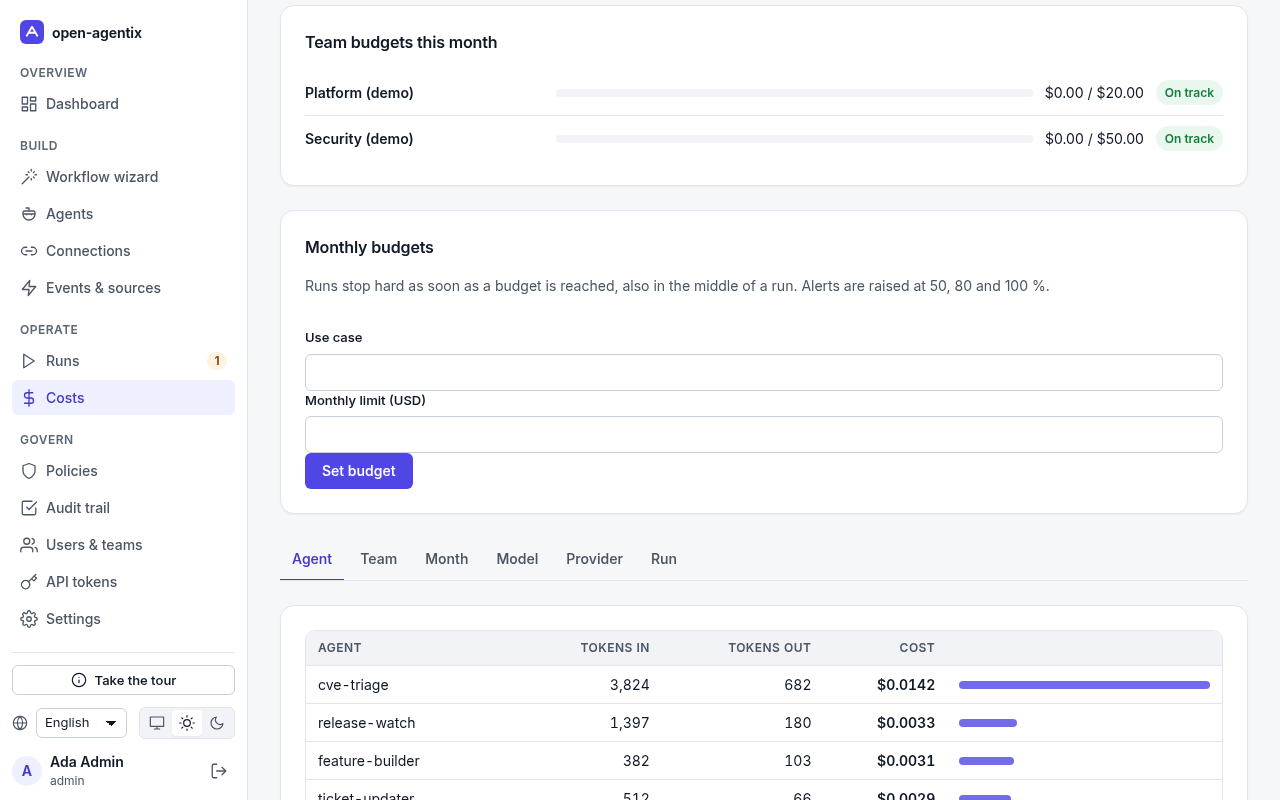The height and width of the screenshot is (800, 1280).
Task: Click the info icon in Take the tour
Action: click(x=79, y=680)
